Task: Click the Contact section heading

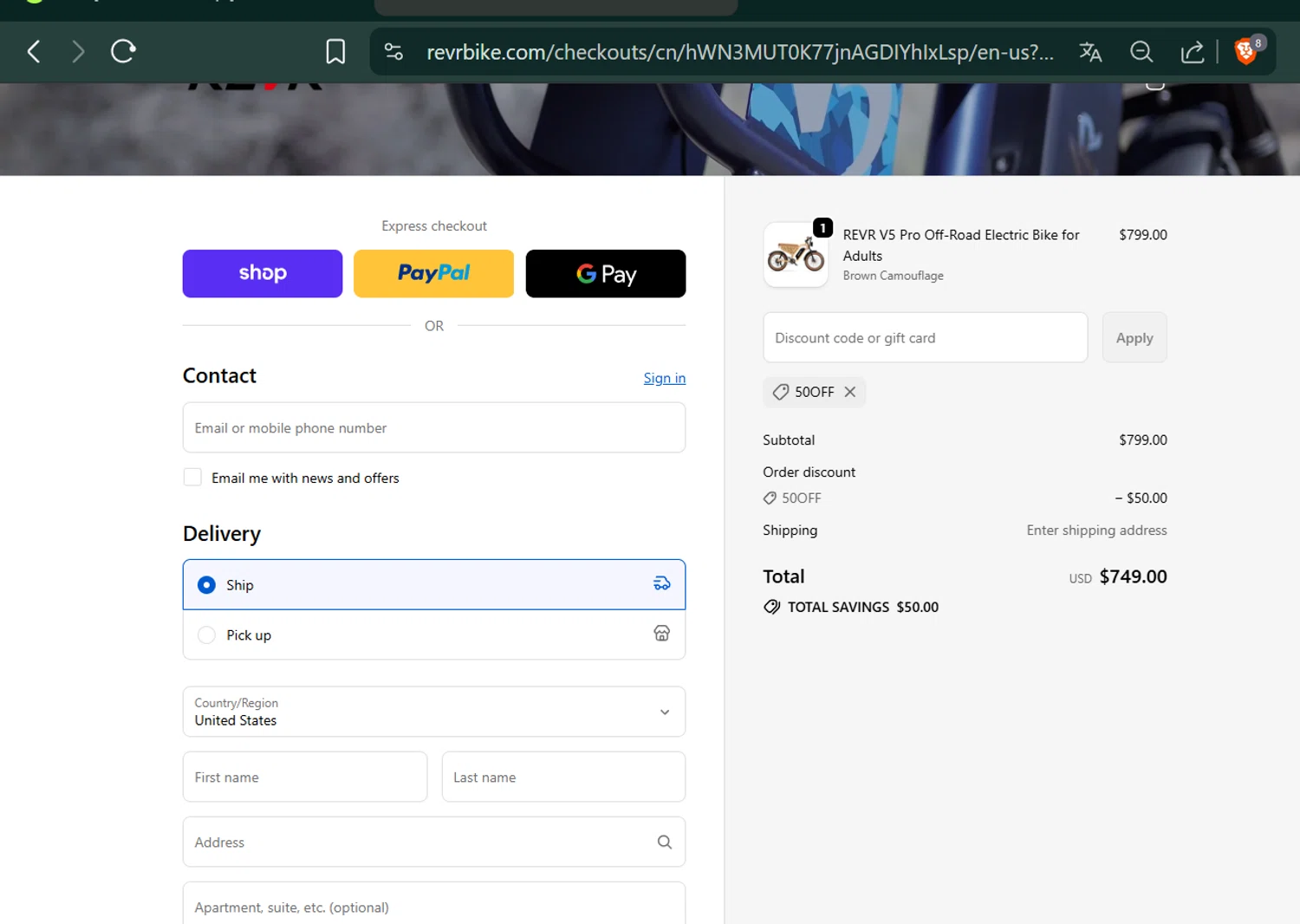Action: (219, 375)
